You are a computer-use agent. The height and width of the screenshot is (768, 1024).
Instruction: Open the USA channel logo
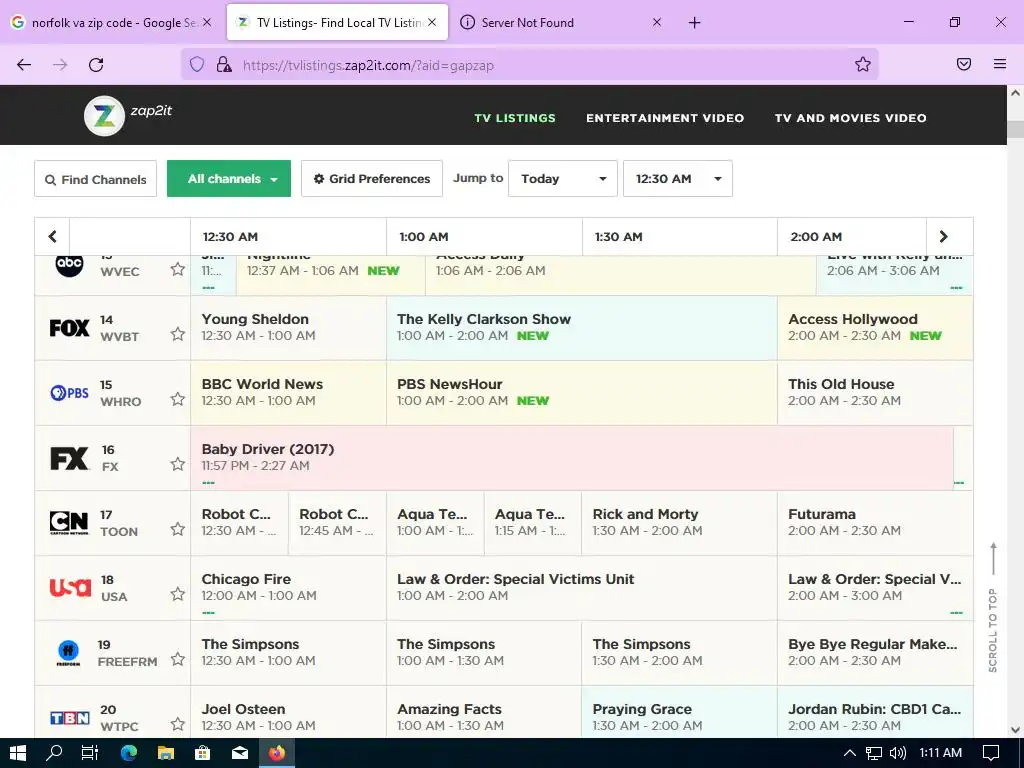[x=71, y=587]
